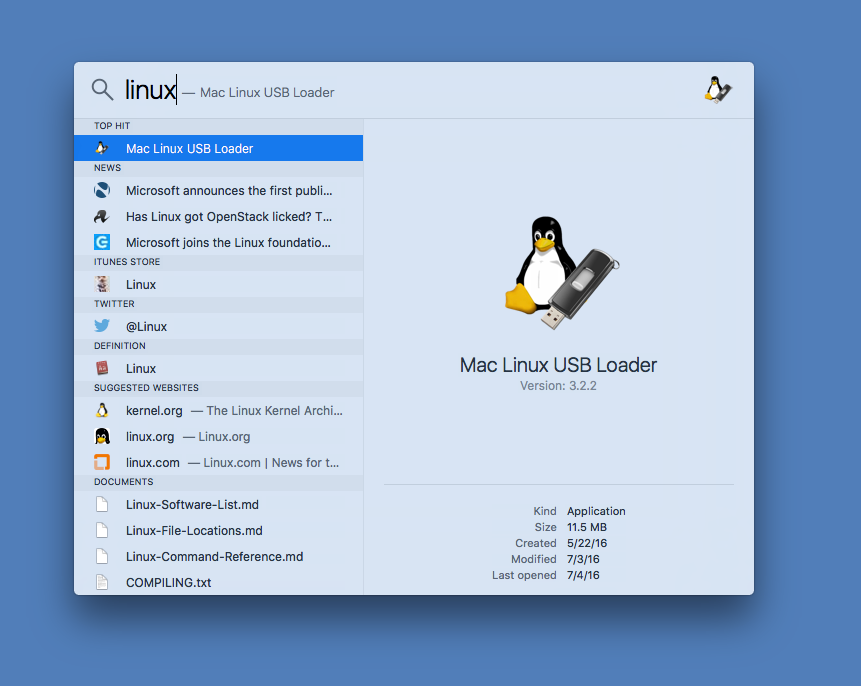861x686 pixels.
Task: Click the linux.org favicon
Action: click(x=103, y=436)
